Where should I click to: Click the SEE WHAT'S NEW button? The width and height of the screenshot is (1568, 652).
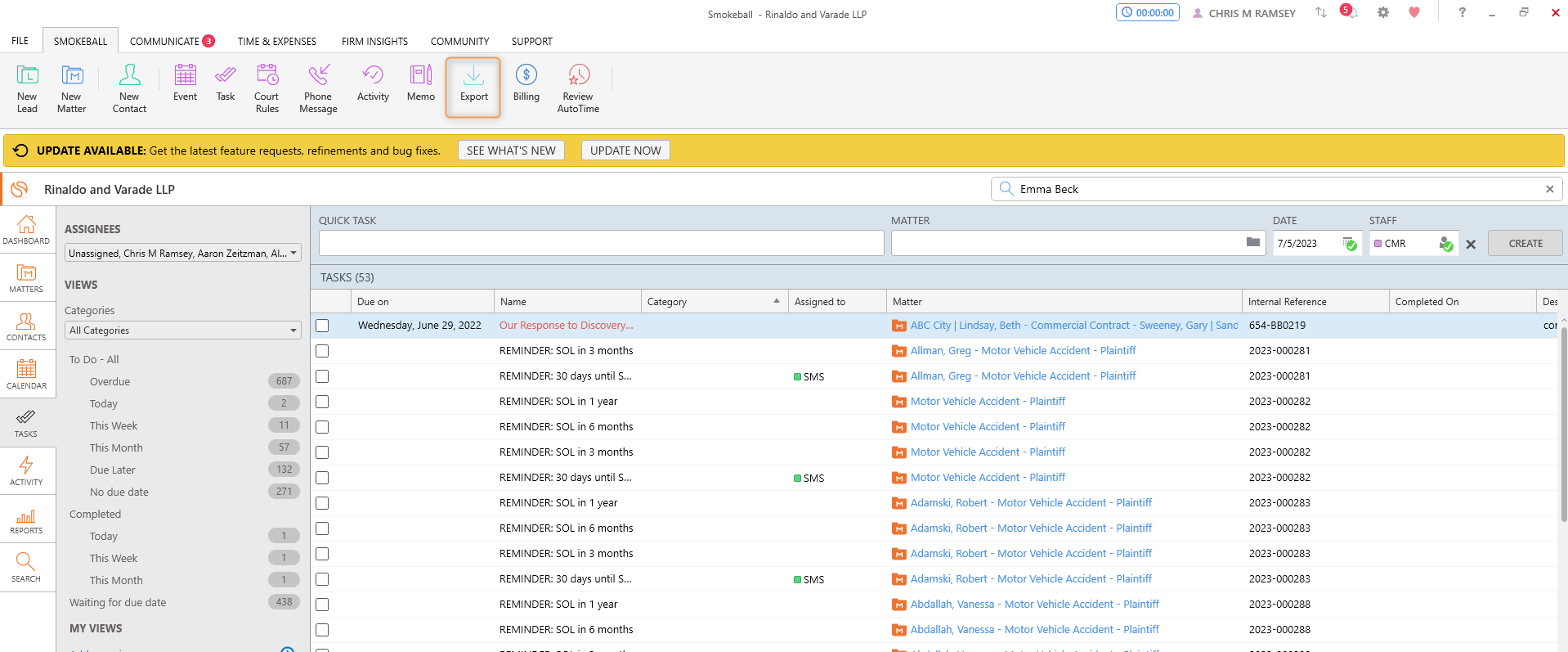[x=511, y=151]
